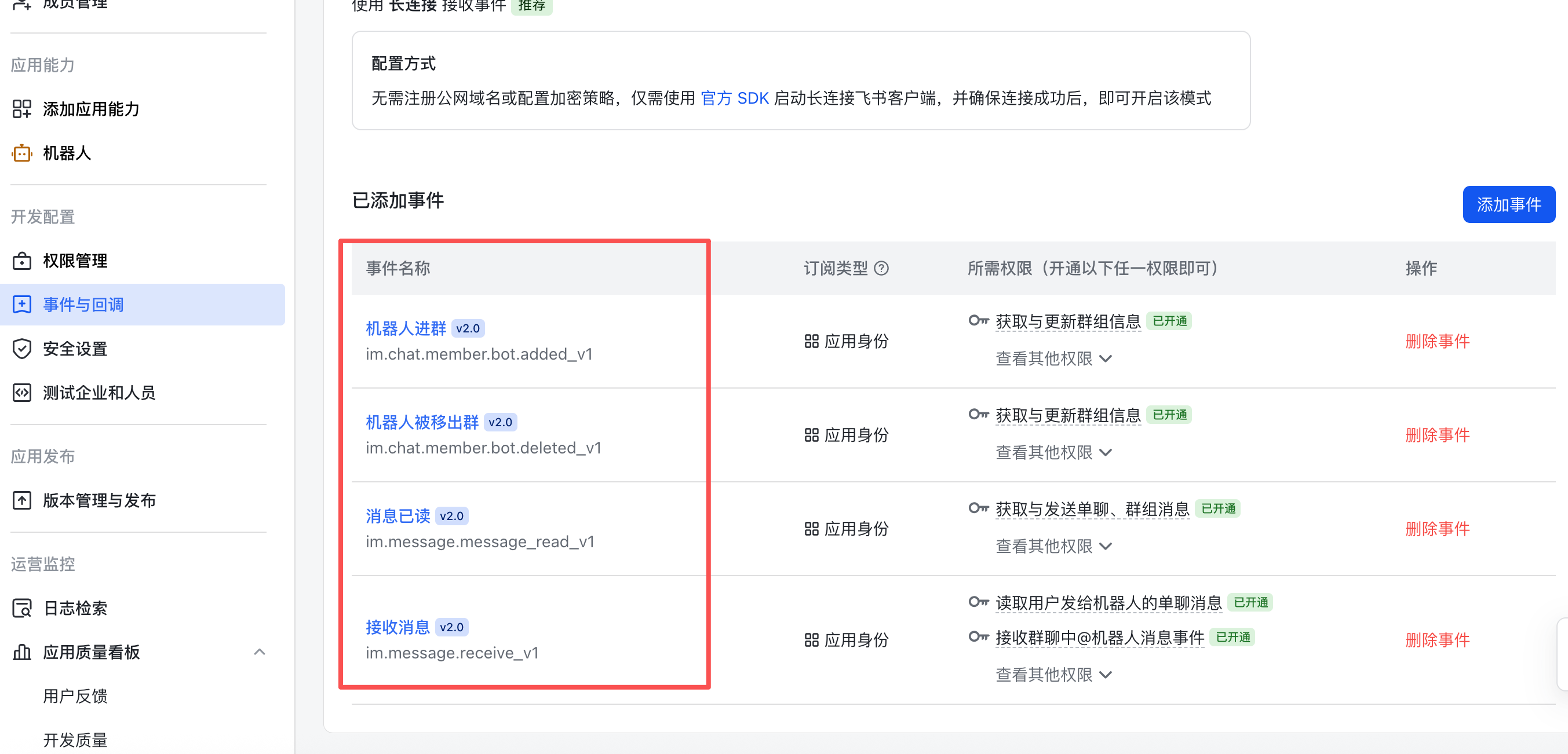Click 应用身份 grid icon in 机器人进群 row

pos(811,342)
